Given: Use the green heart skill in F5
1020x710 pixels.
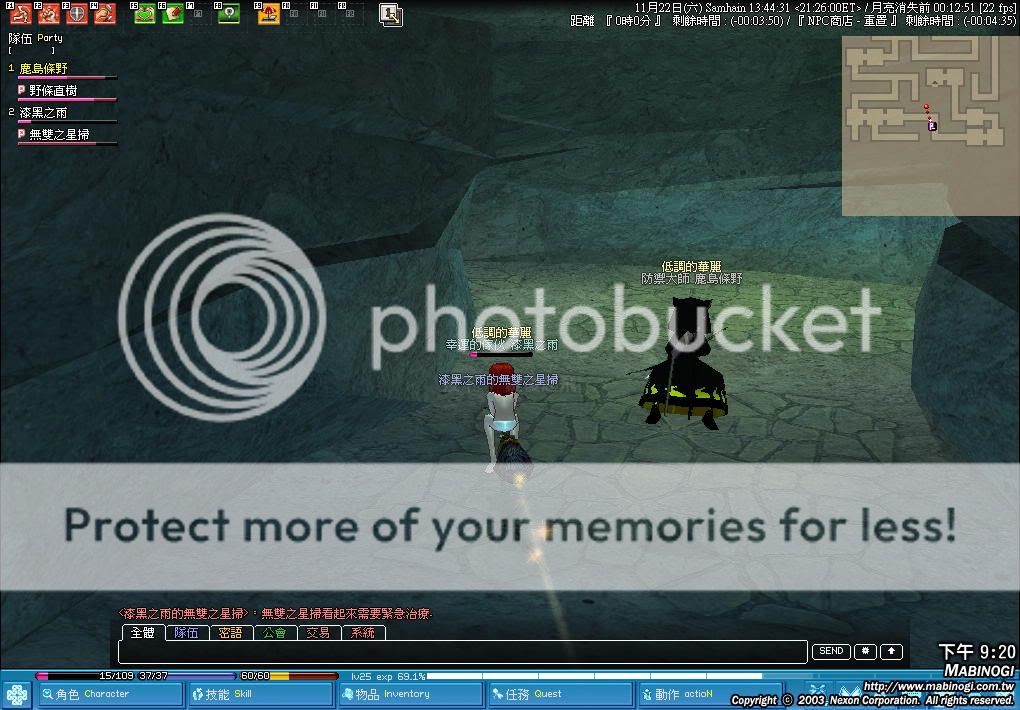Looking at the screenshot, I should pyautogui.click(x=145, y=14).
